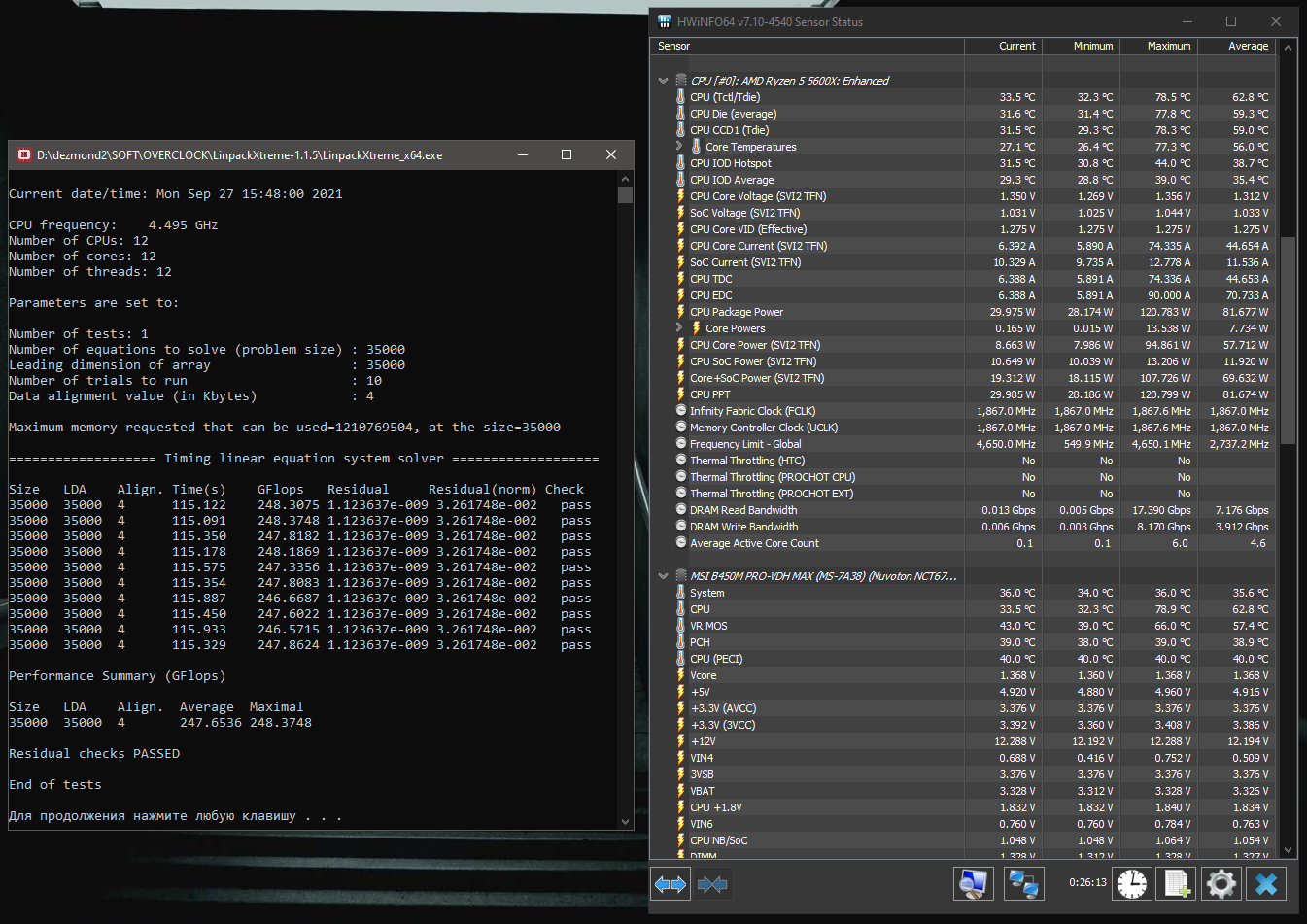Collapse the MSI B450M PRO-VDH MAX group
The image size is (1307, 924).
[x=663, y=576]
